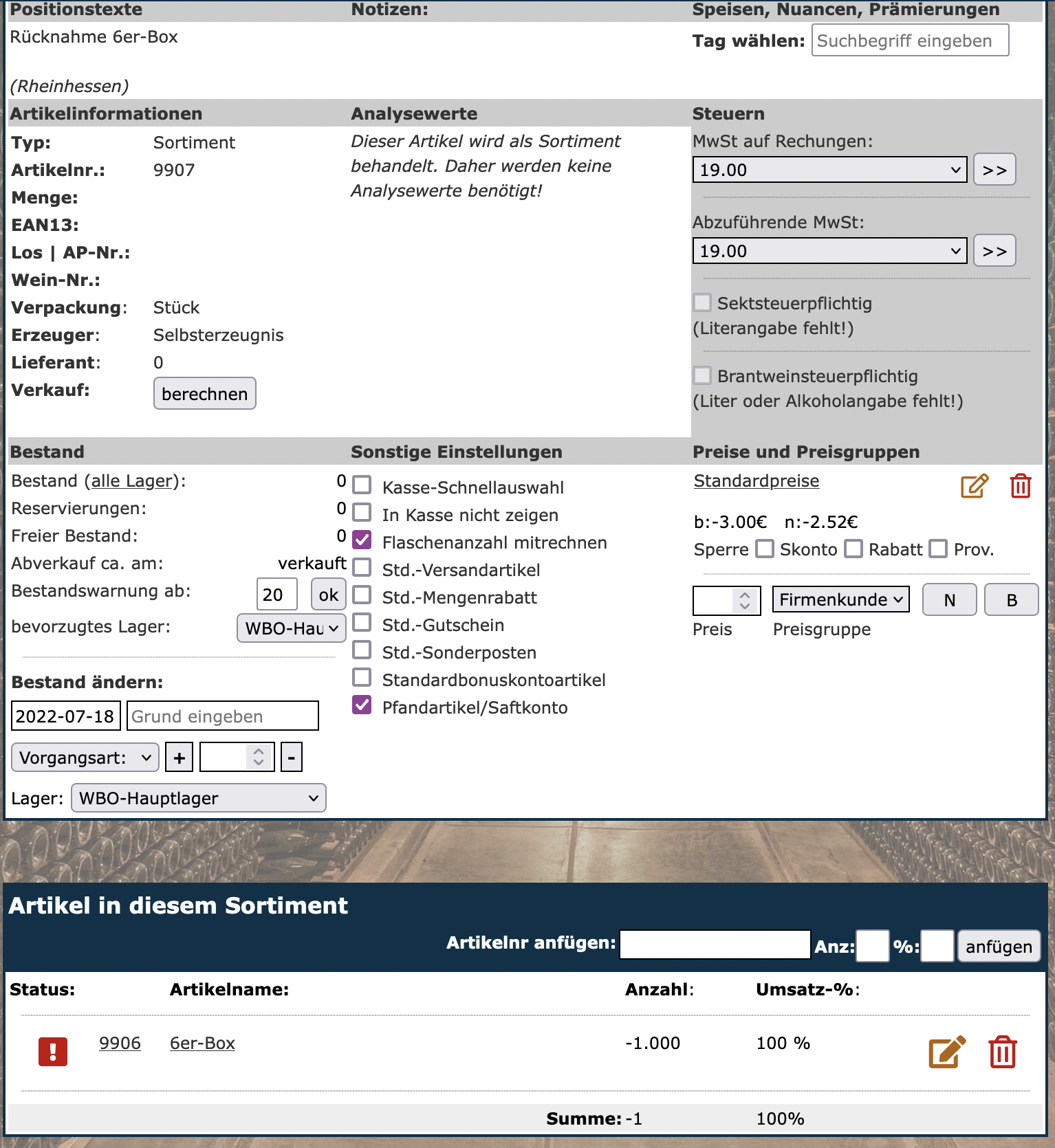1055x1148 pixels.
Task: Click the >> button beside MwSt auf Rechungen
Action: (994, 170)
